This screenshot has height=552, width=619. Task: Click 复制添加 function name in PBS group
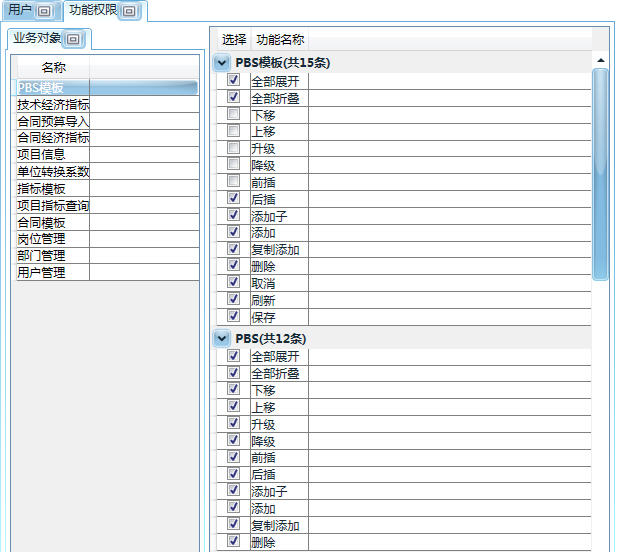(x=275, y=526)
